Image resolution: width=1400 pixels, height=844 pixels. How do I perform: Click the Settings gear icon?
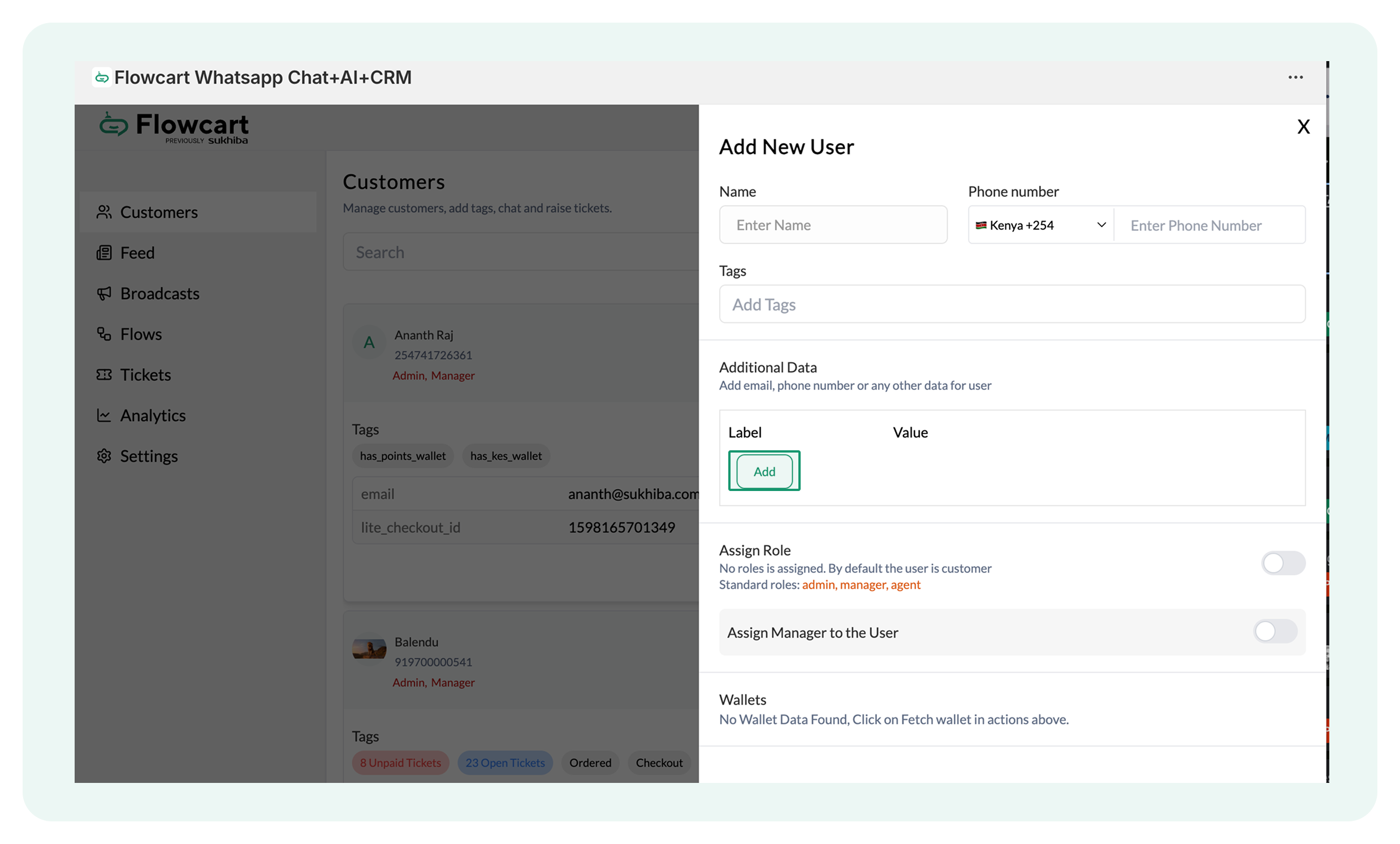coord(103,456)
